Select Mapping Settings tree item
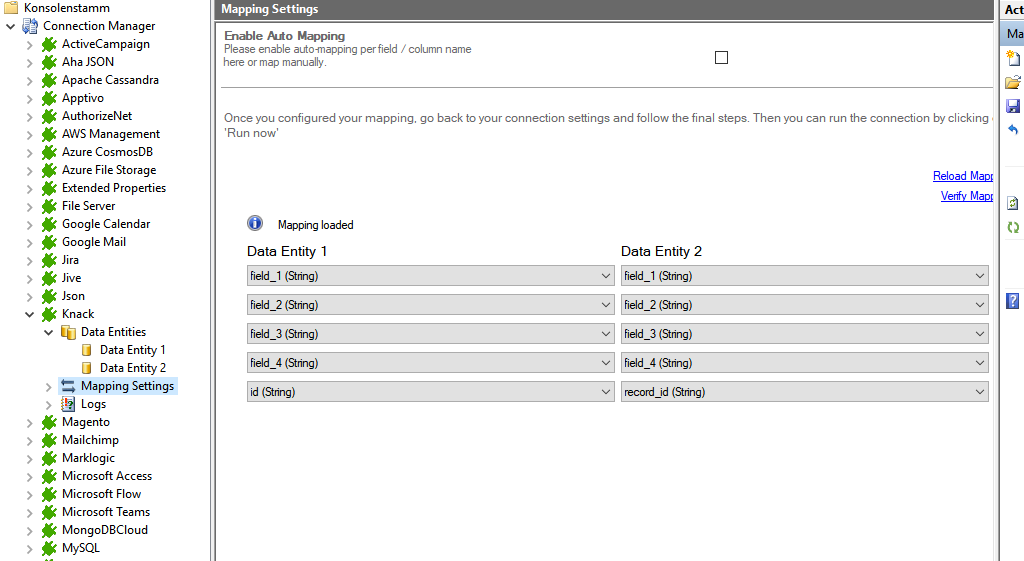 [127, 386]
